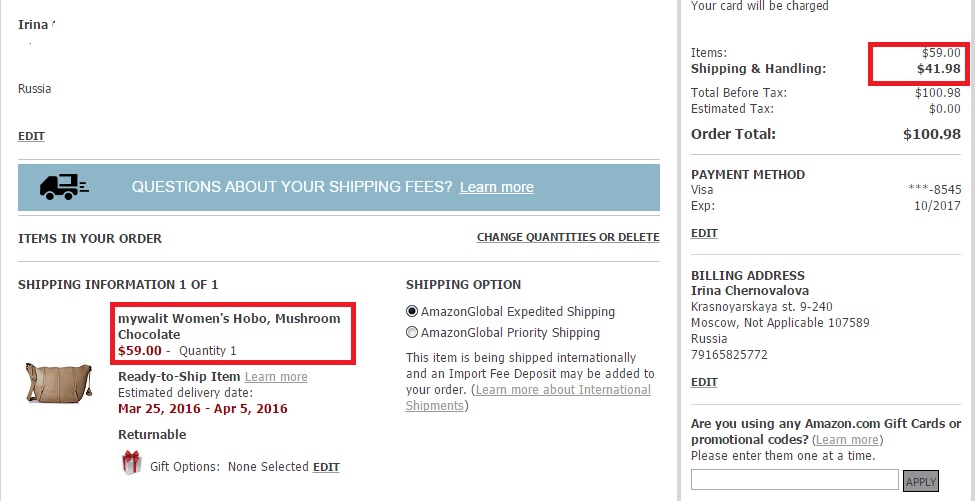Open Learn more about gift cards
The image size is (975, 501).
[x=847, y=440]
